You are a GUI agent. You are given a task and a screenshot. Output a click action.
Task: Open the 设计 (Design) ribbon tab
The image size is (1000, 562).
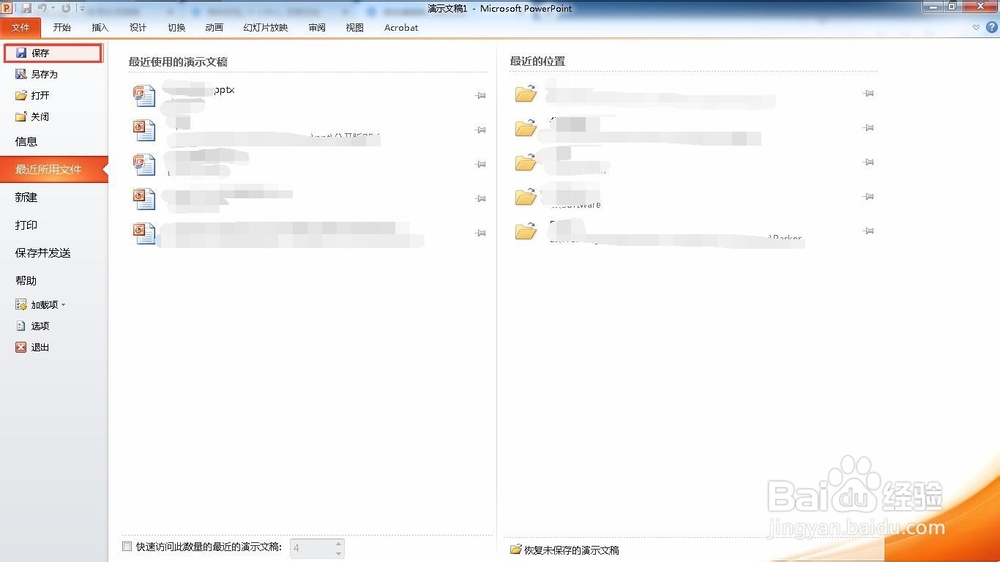tap(138, 27)
